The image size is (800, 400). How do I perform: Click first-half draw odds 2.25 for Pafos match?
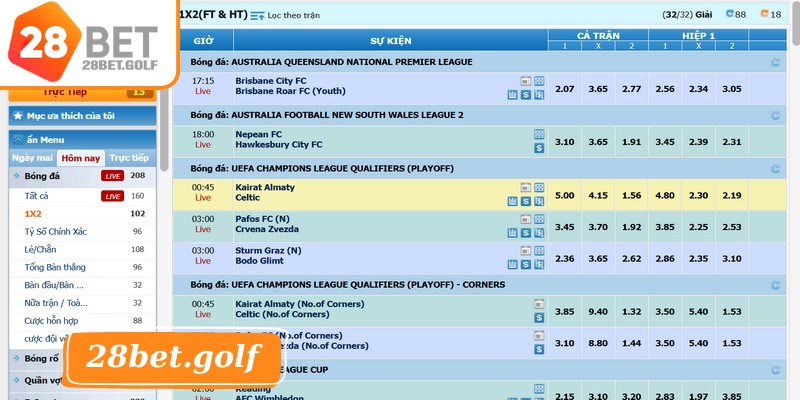coord(698,227)
